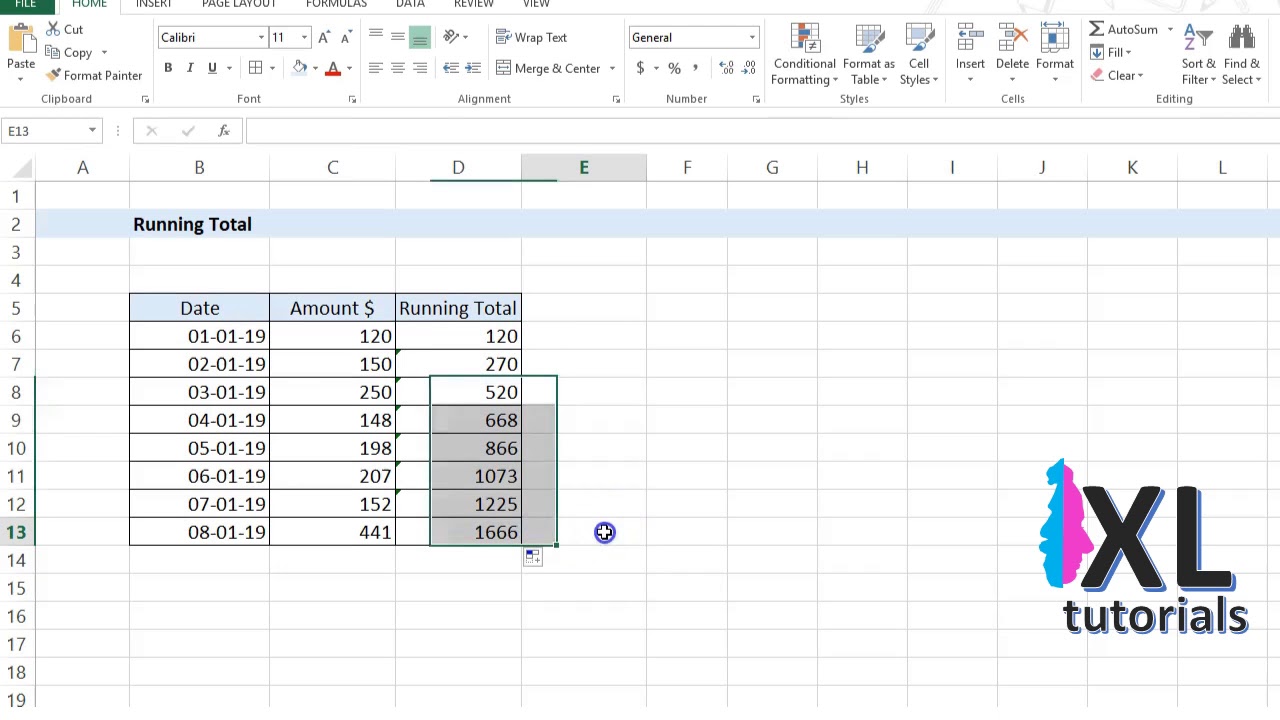
Task: Open the Calibri font name dropdown
Action: tap(261, 37)
